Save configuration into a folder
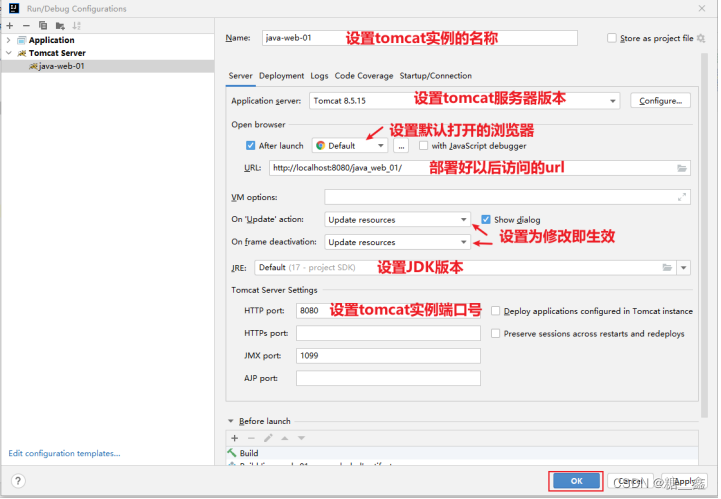Viewport: 721px width, 499px height. coord(60,26)
